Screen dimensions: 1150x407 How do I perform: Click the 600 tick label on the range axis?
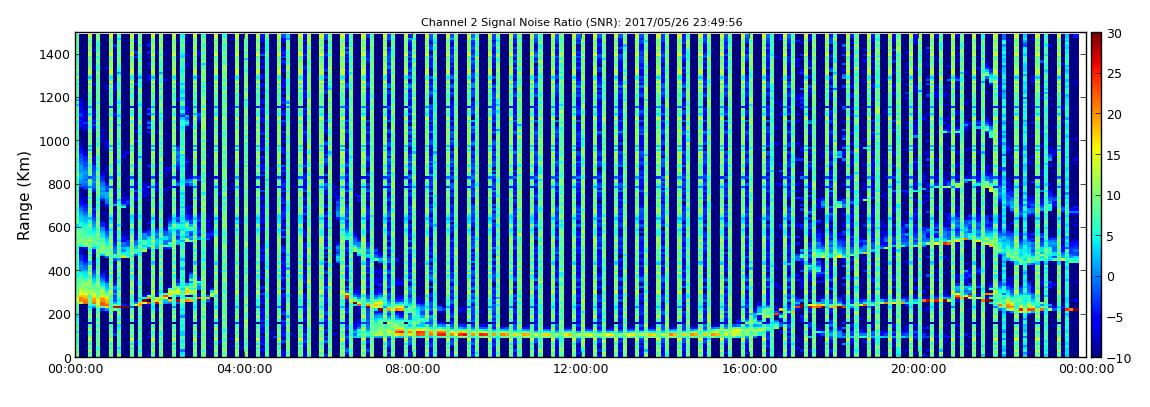[59, 228]
